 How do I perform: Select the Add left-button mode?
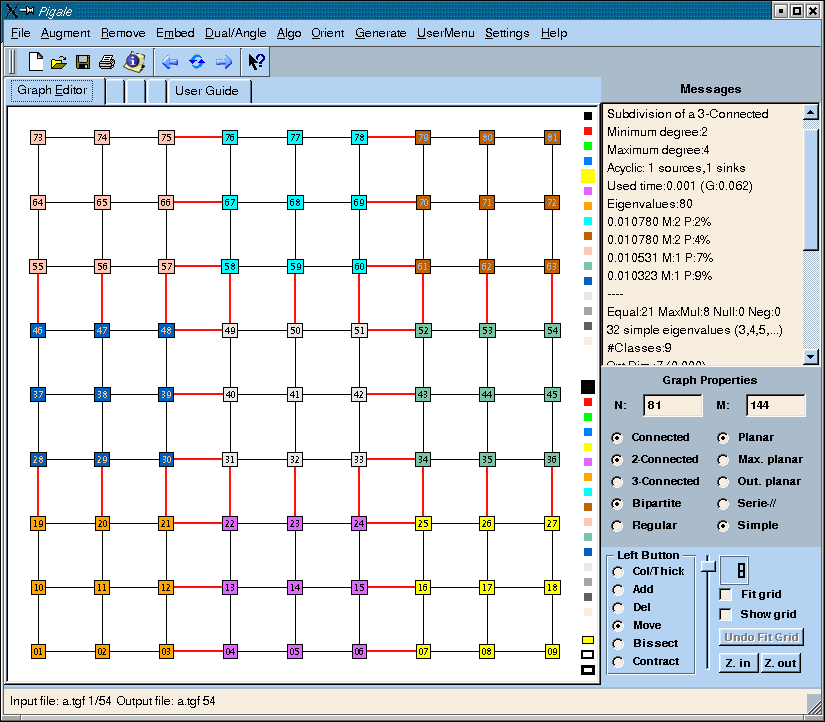click(x=618, y=590)
